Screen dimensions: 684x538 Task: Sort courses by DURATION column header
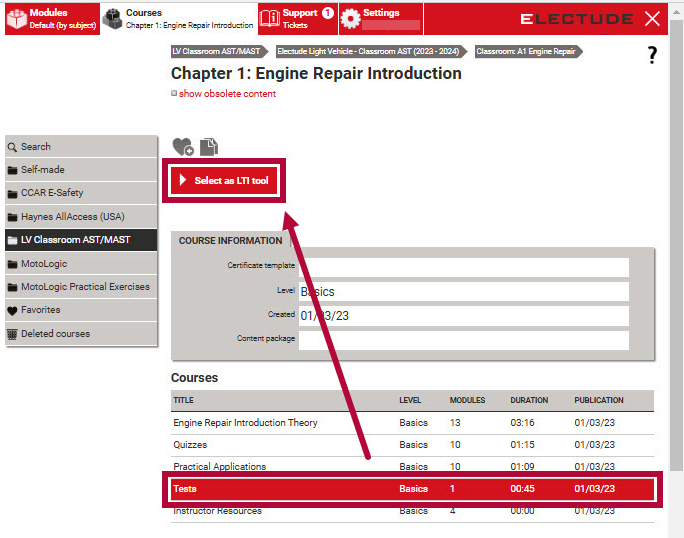coord(529,400)
